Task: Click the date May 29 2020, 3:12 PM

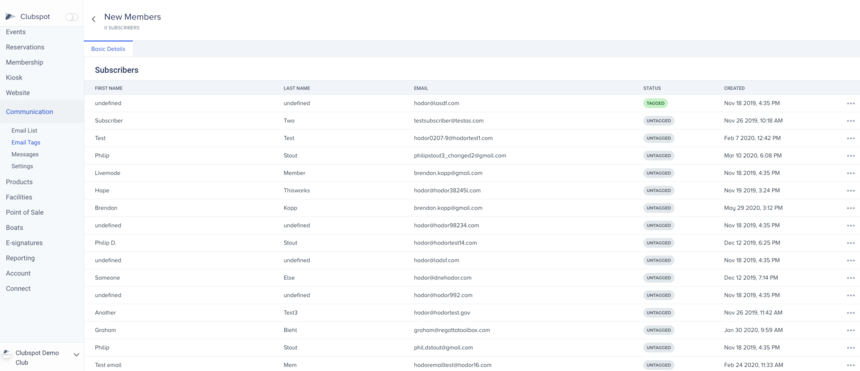Action: click(x=753, y=208)
